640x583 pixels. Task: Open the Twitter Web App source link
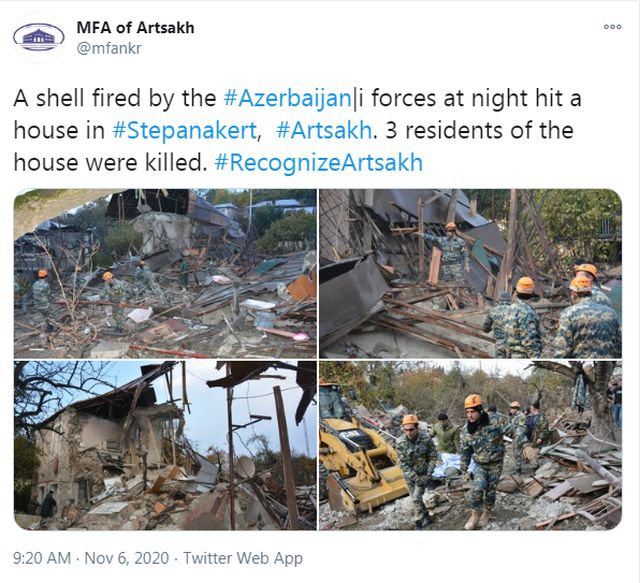pyautogui.click(x=243, y=558)
